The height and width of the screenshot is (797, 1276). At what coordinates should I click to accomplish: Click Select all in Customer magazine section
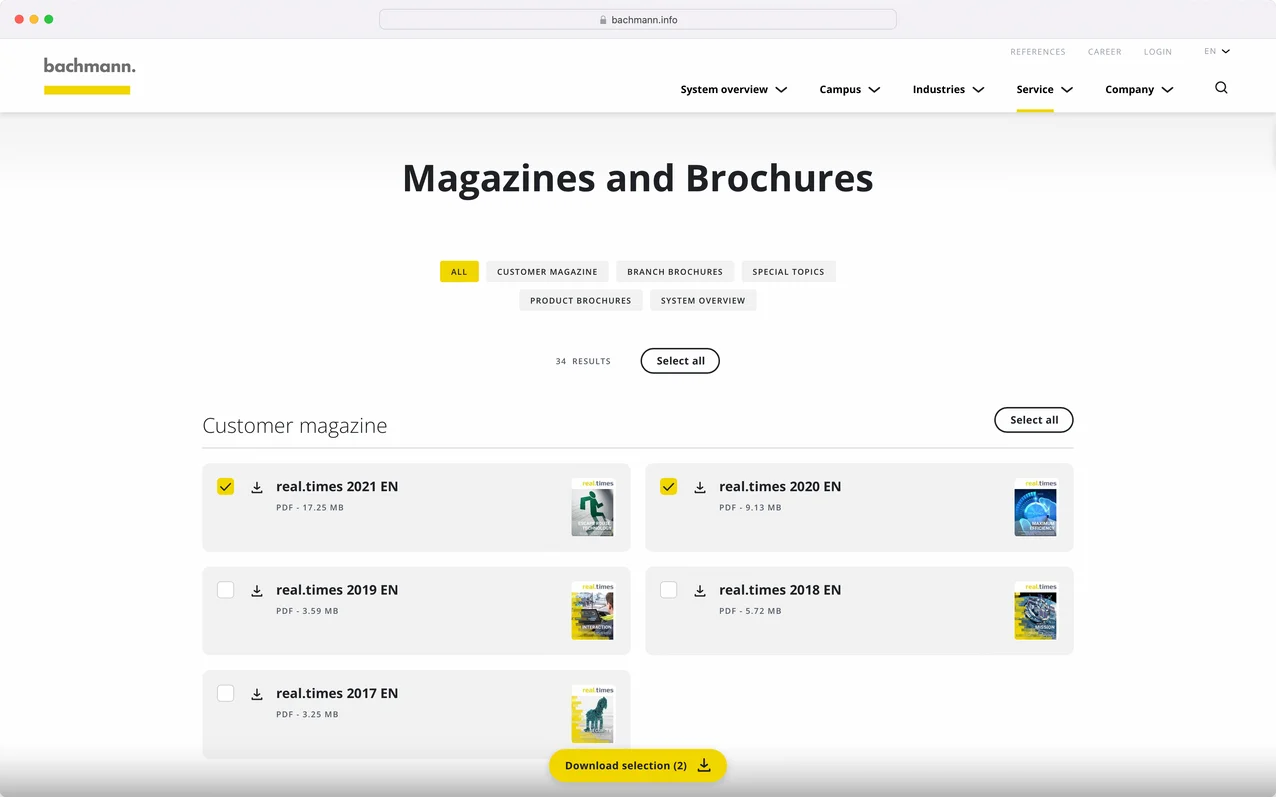[1033, 420]
